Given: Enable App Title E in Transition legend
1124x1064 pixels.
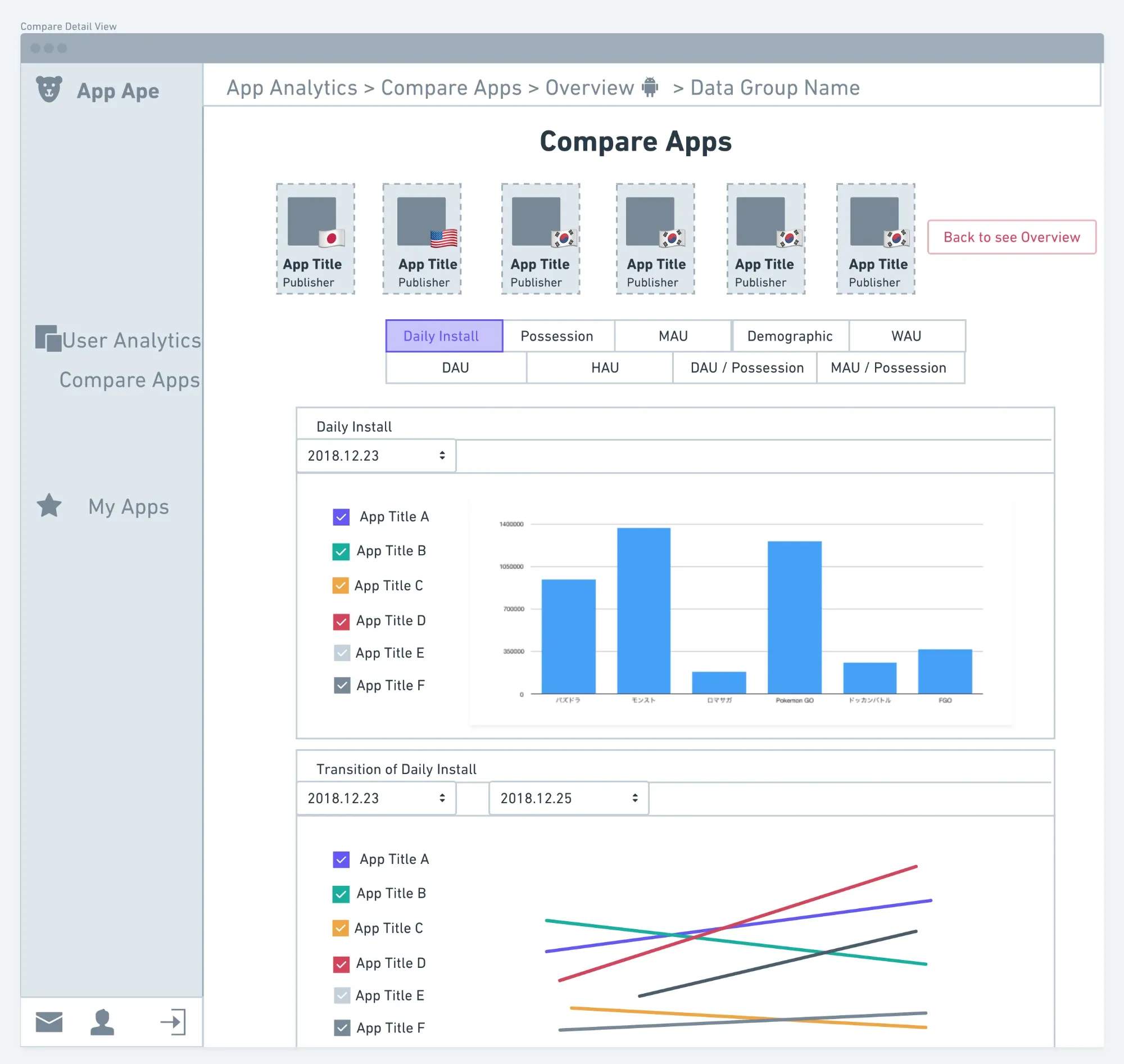Looking at the screenshot, I should [342, 995].
